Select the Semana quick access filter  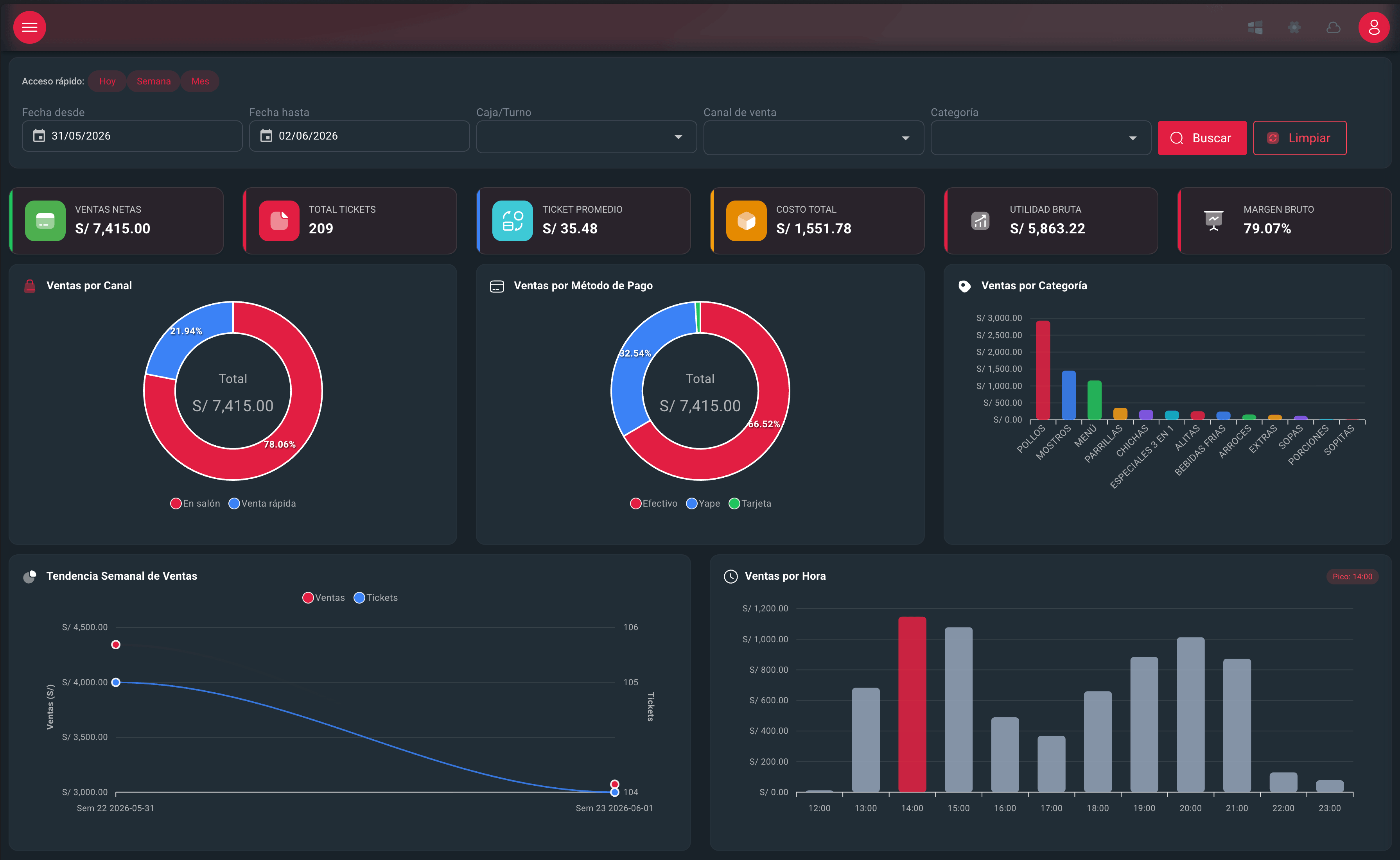click(154, 81)
